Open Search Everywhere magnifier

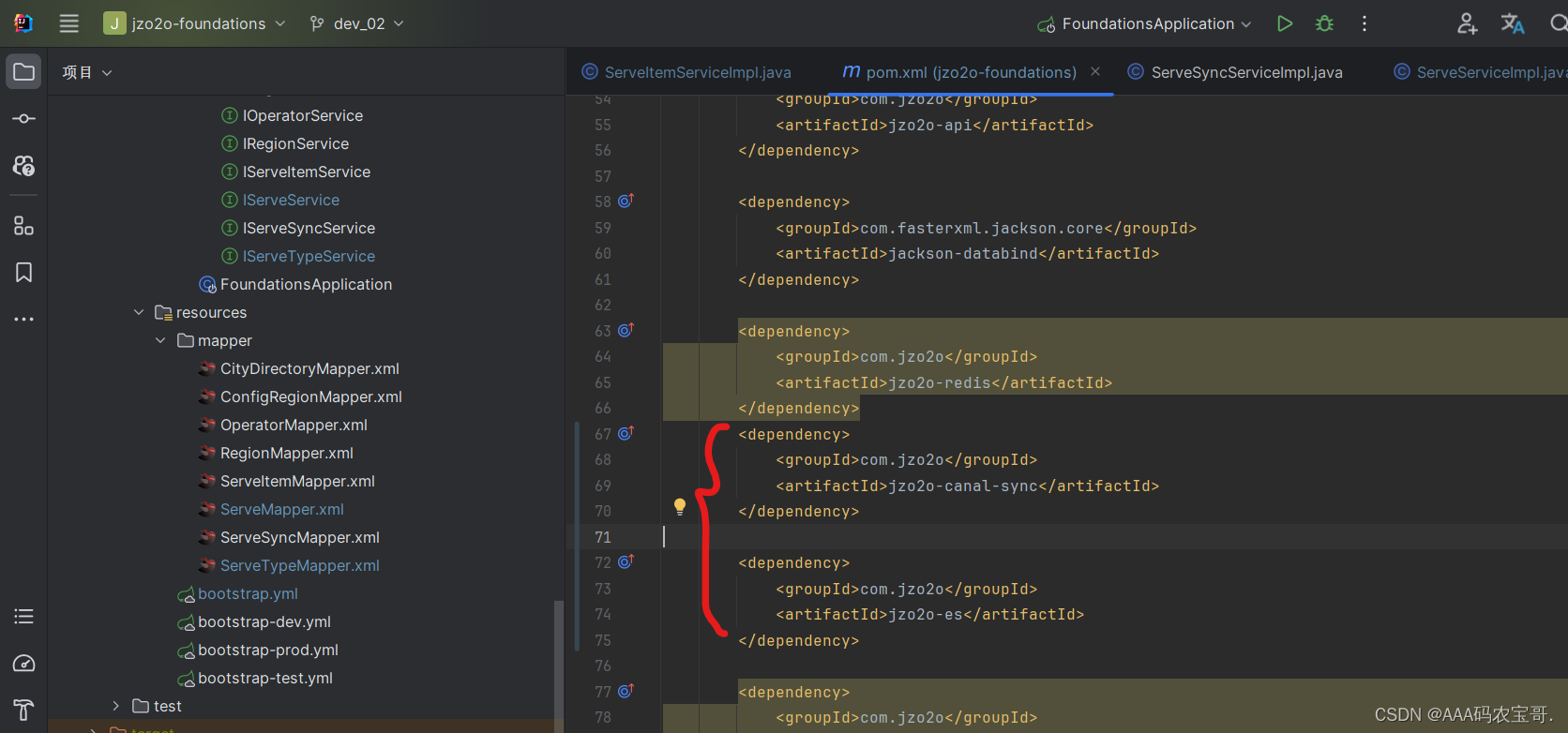(x=1559, y=23)
